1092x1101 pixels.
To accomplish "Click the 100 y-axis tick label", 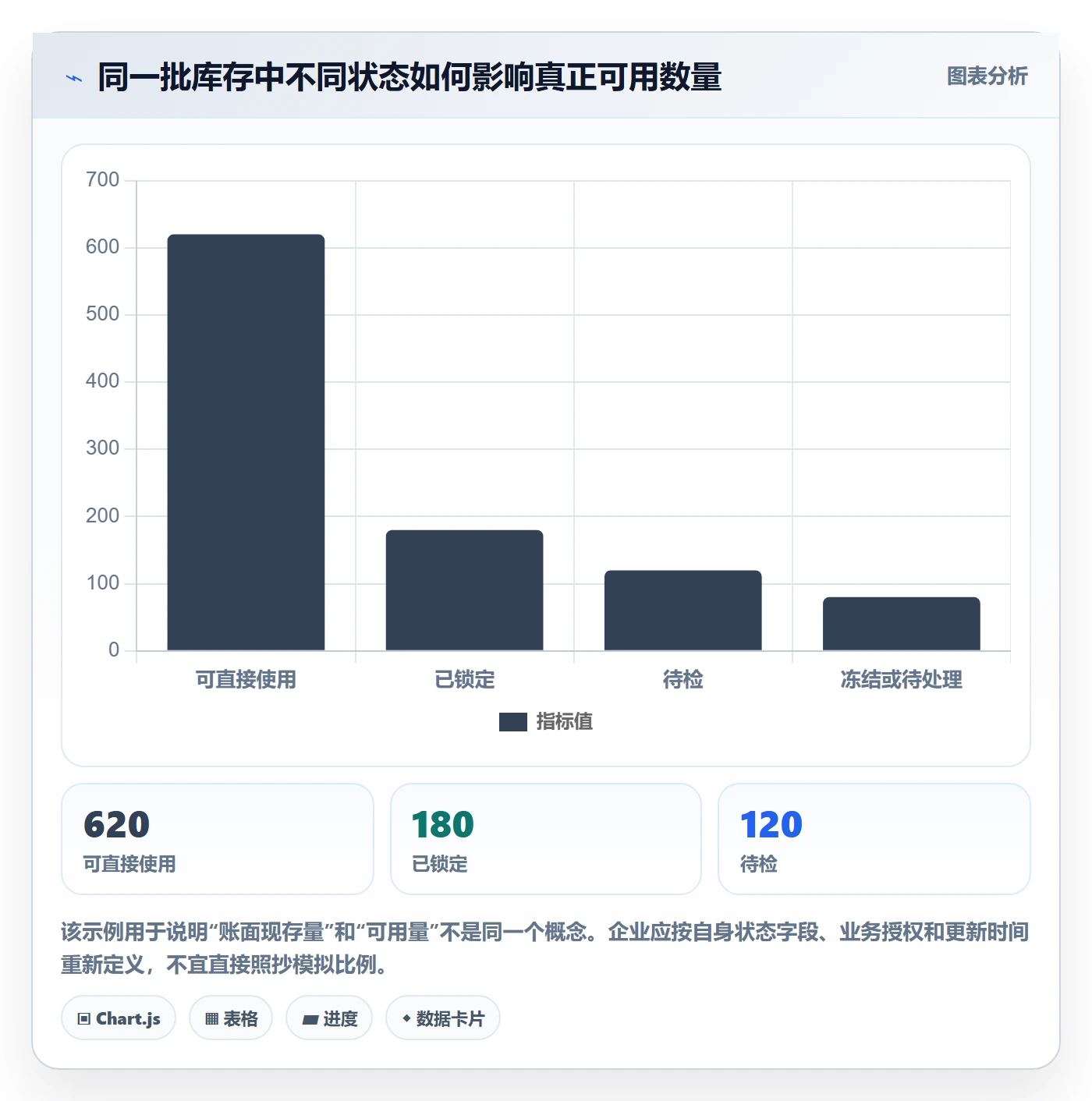I will 103,583.
